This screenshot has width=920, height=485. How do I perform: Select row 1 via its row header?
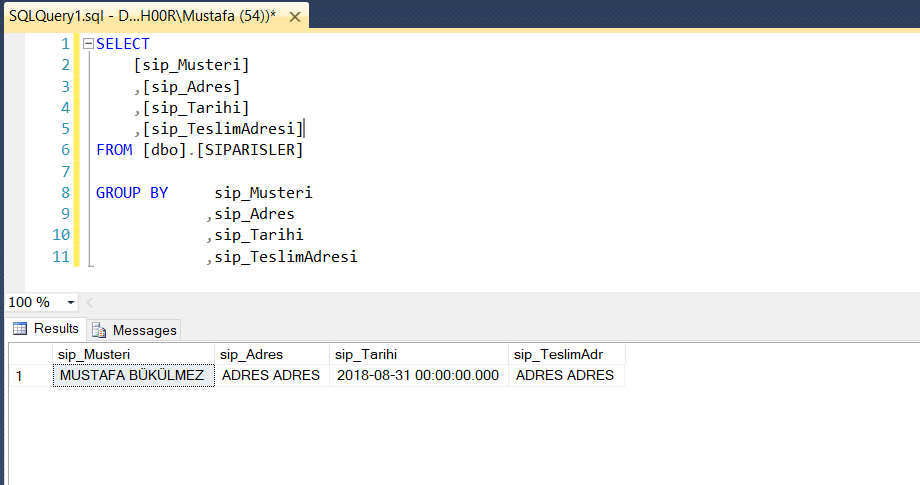tap(28, 376)
